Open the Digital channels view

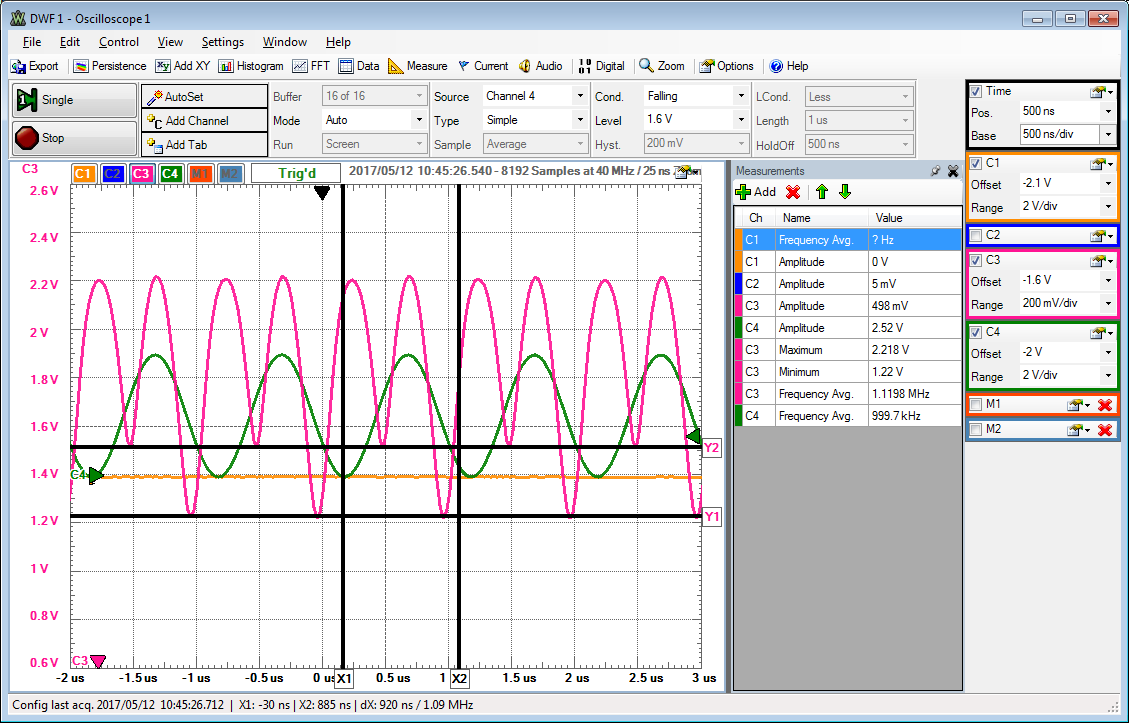pos(601,66)
